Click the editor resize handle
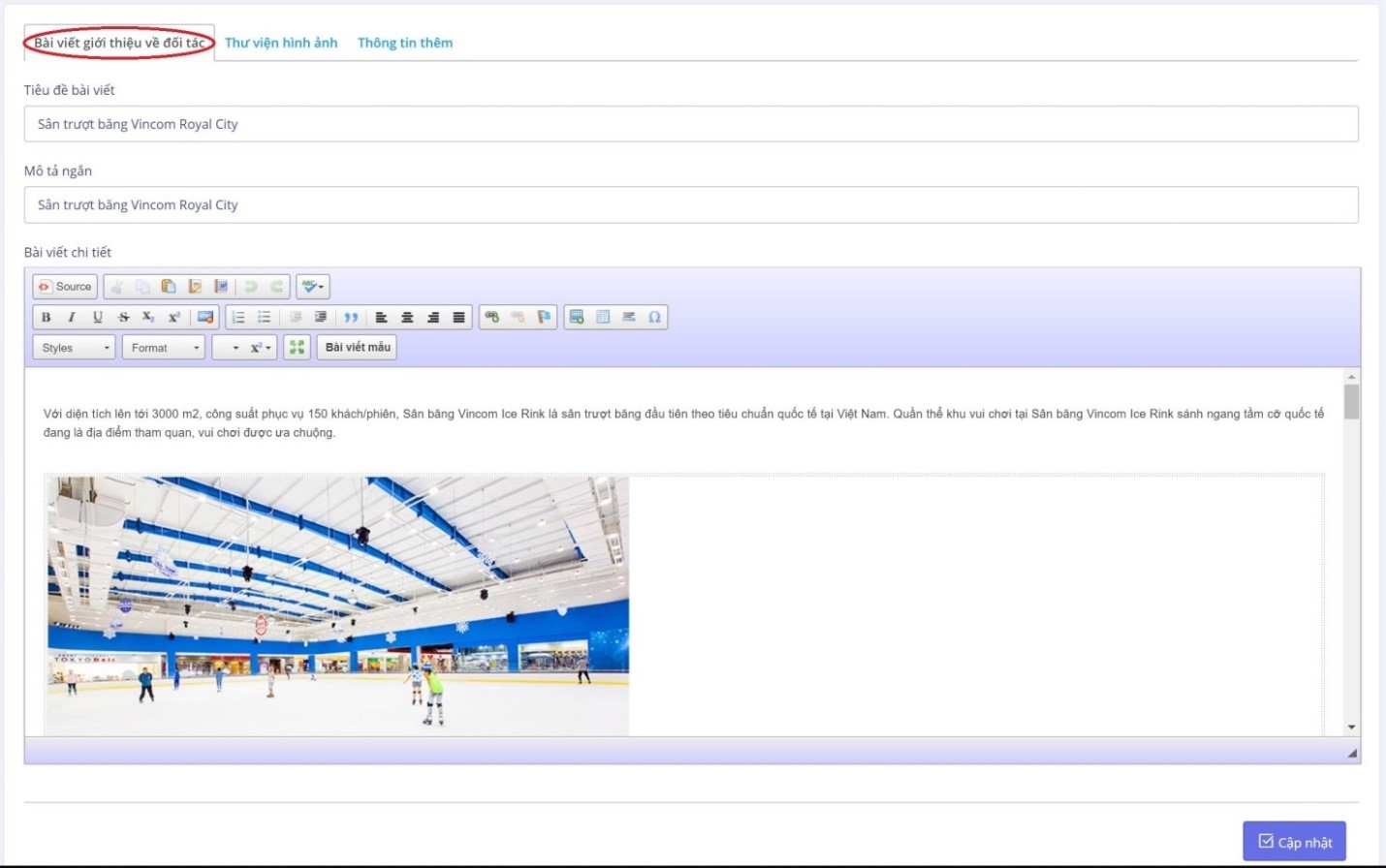 [1352, 753]
